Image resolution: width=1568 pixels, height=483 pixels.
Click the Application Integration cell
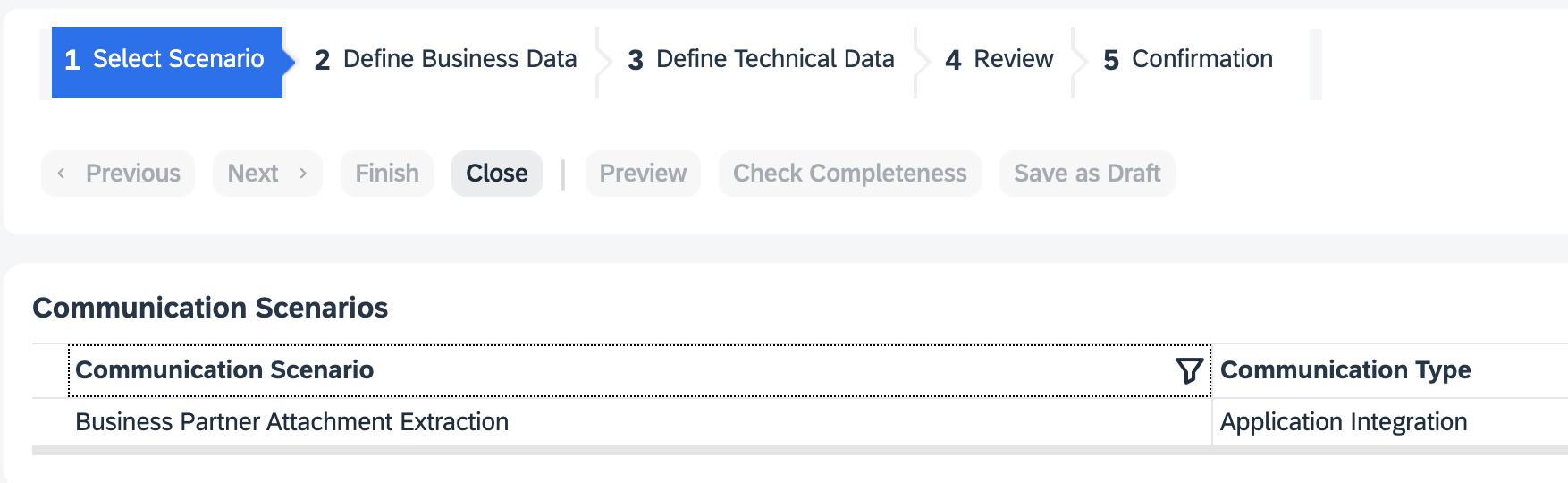[1344, 422]
